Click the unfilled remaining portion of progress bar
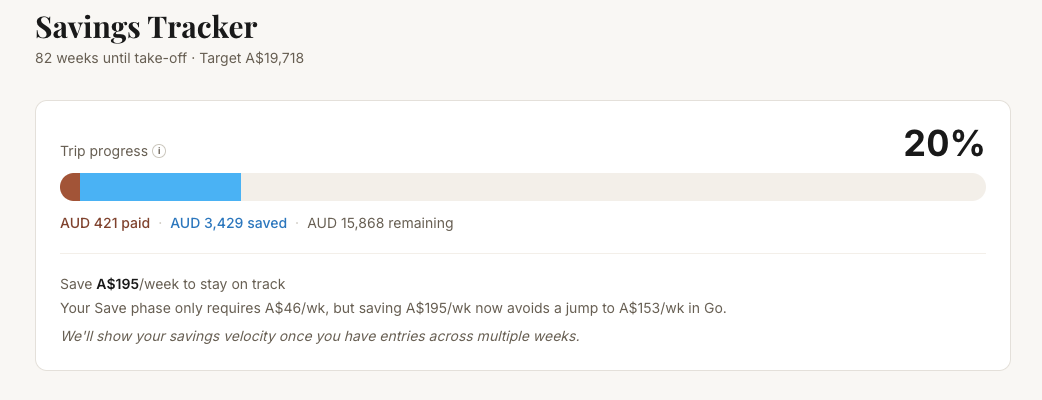The width and height of the screenshot is (1042, 400). [612, 187]
